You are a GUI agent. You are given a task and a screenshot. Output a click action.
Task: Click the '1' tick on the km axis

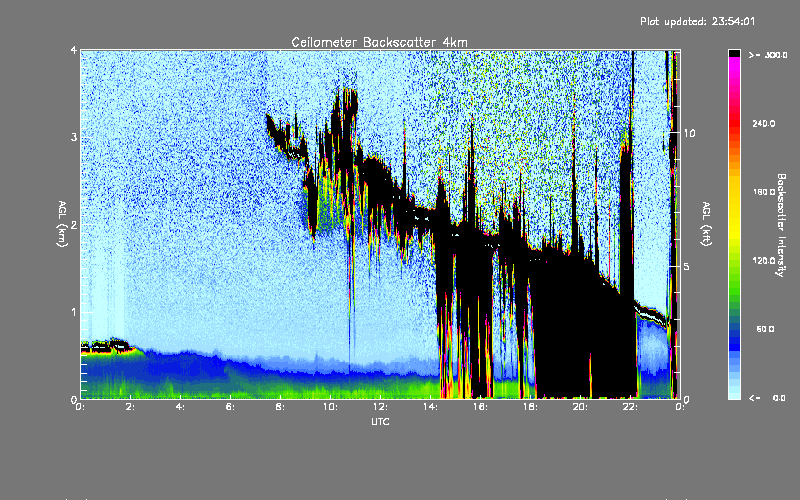[x=73, y=312]
